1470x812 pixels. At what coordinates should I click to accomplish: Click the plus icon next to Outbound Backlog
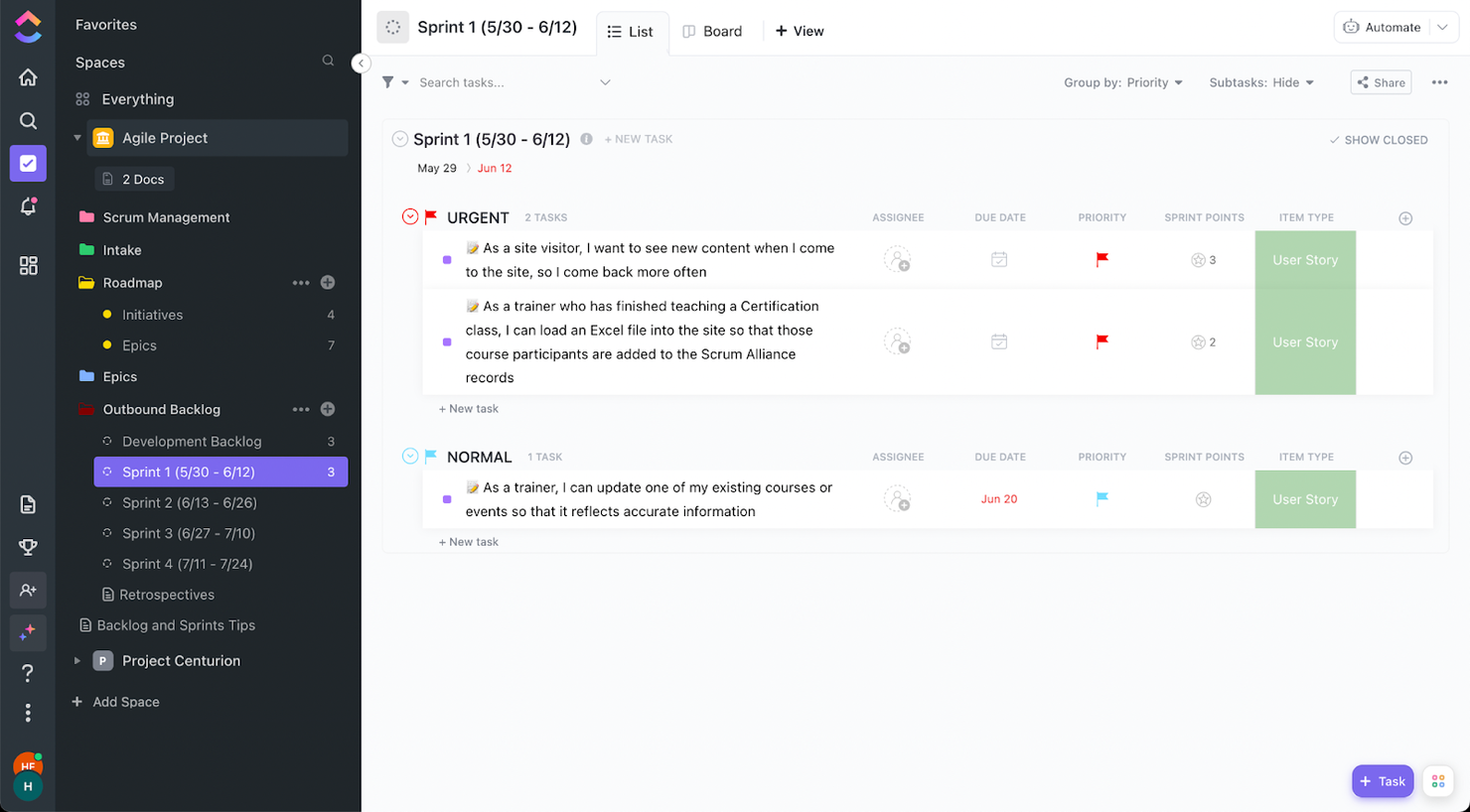[328, 409]
